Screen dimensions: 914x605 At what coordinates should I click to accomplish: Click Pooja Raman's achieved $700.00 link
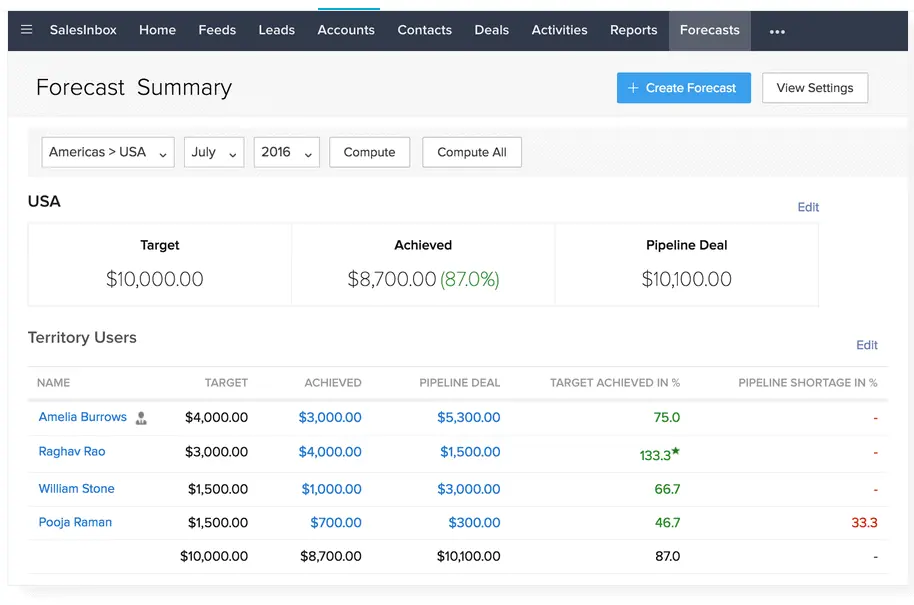335,522
